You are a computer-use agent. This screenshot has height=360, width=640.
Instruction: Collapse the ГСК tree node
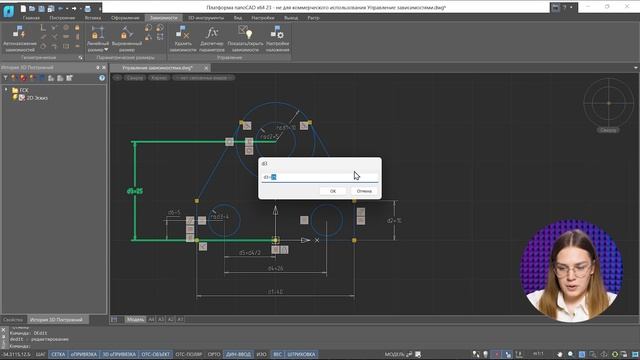(x=6, y=90)
